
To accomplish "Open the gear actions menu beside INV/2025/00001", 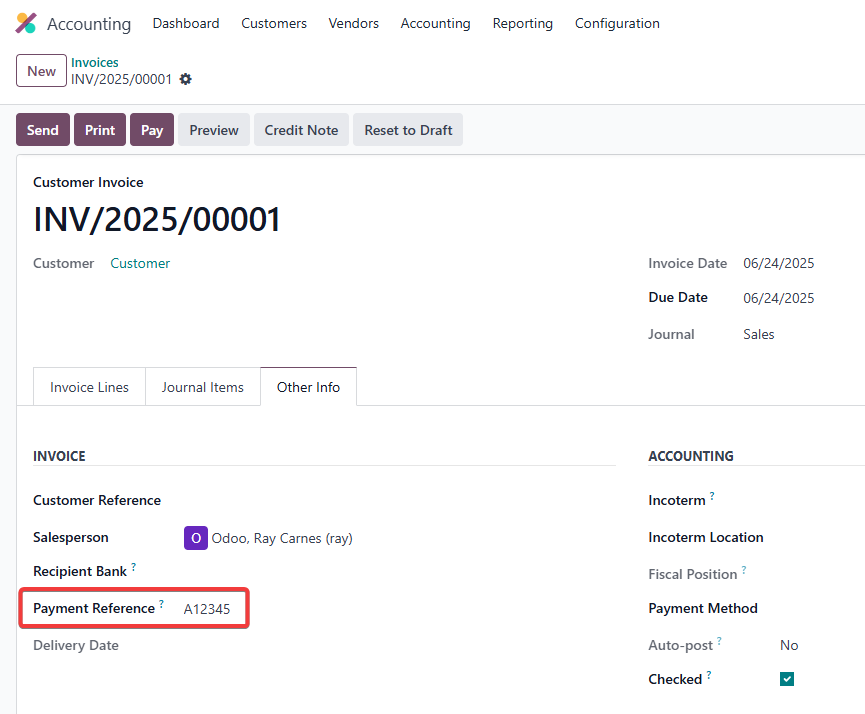I will pyautogui.click(x=186, y=79).
